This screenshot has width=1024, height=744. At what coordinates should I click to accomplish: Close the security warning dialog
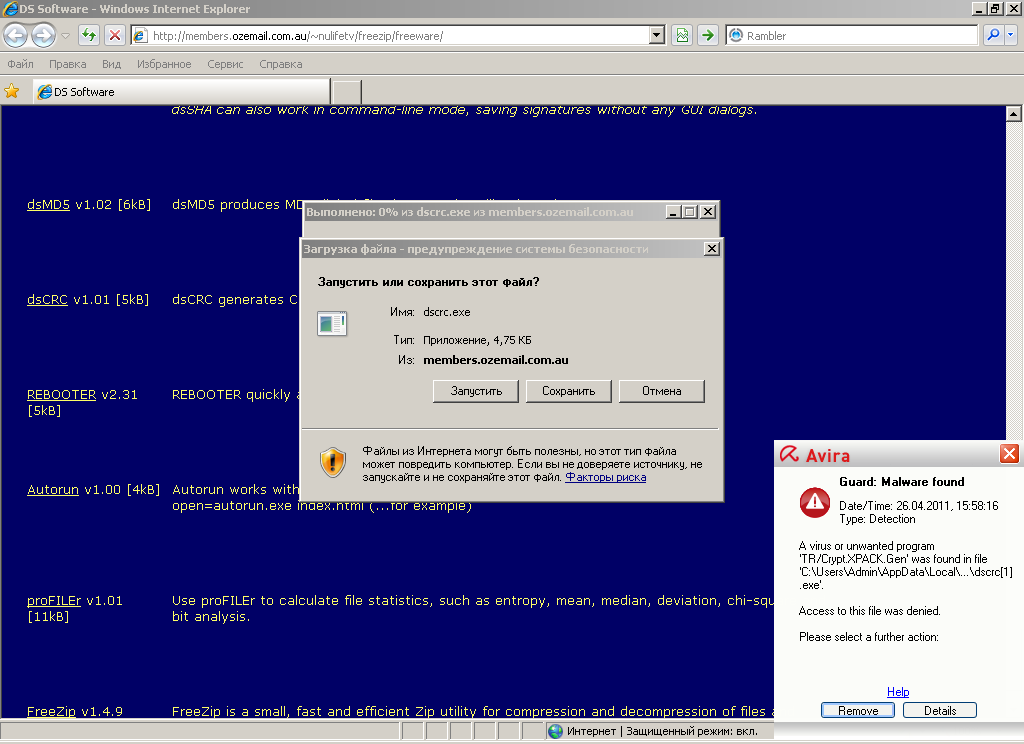coord(712,248)
